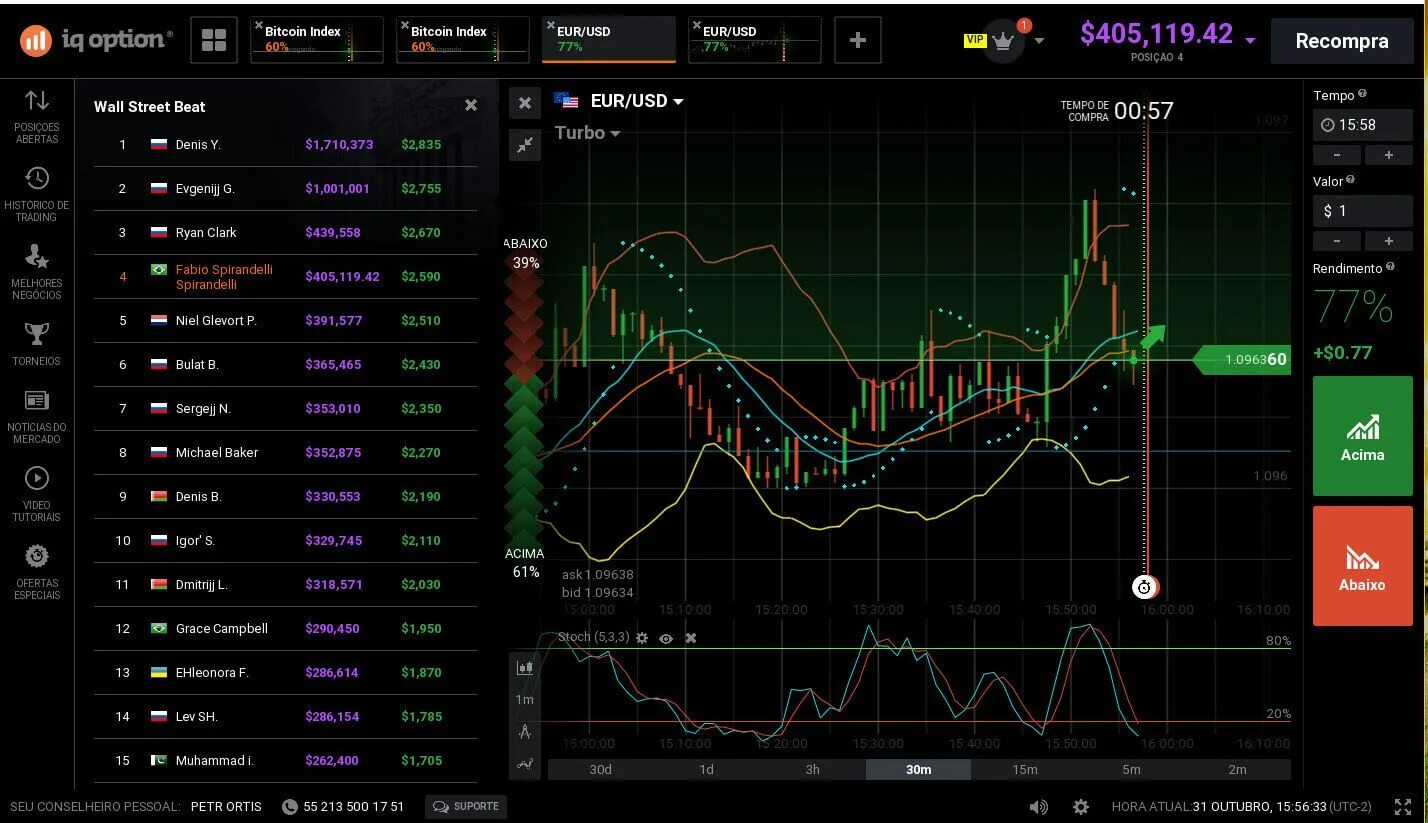Viewport: 1428px width, 823px height.
Task: Add a new asset tab with plus
Action: click(x=857, y=40)
